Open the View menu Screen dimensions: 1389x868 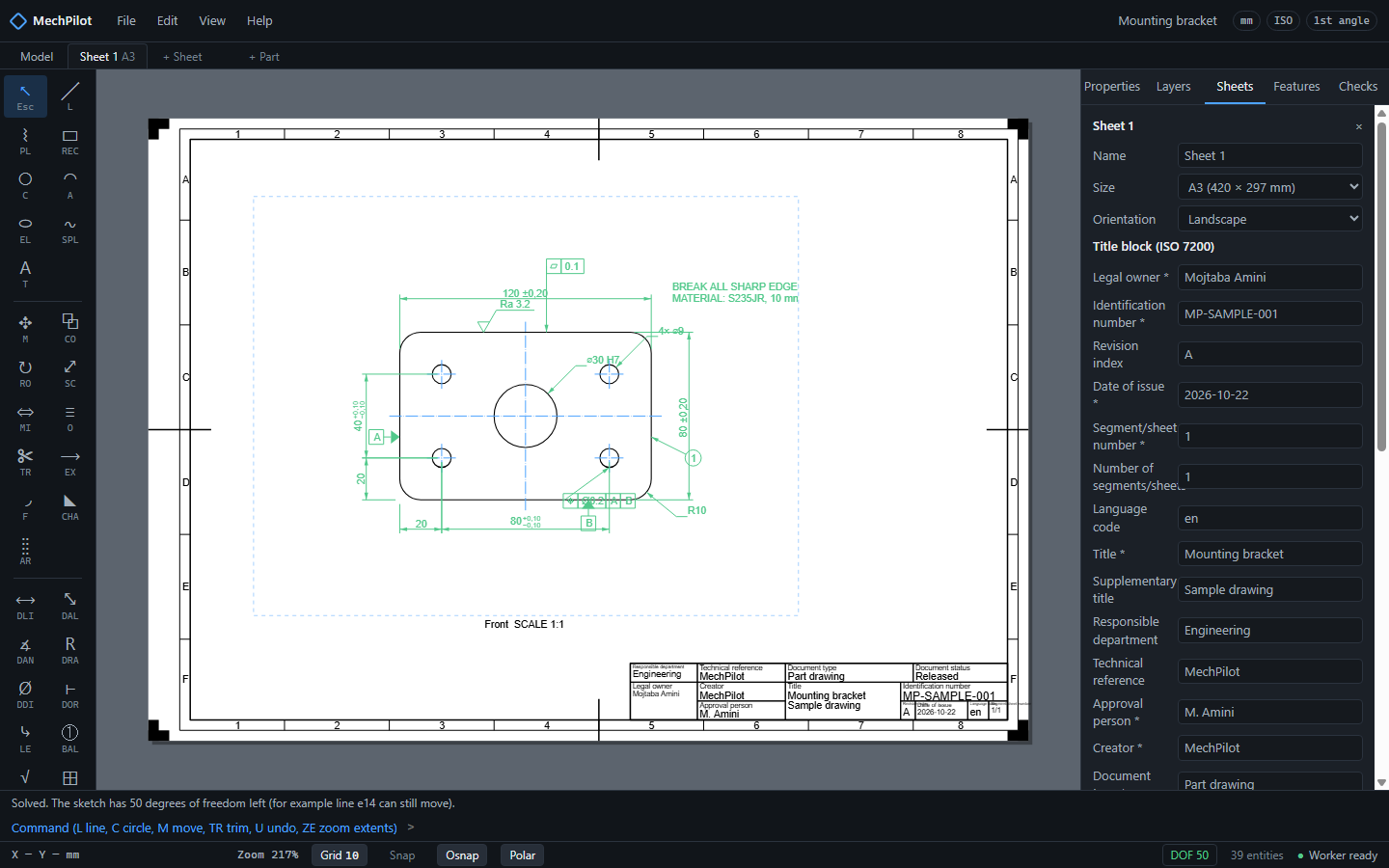coord(212,20)
